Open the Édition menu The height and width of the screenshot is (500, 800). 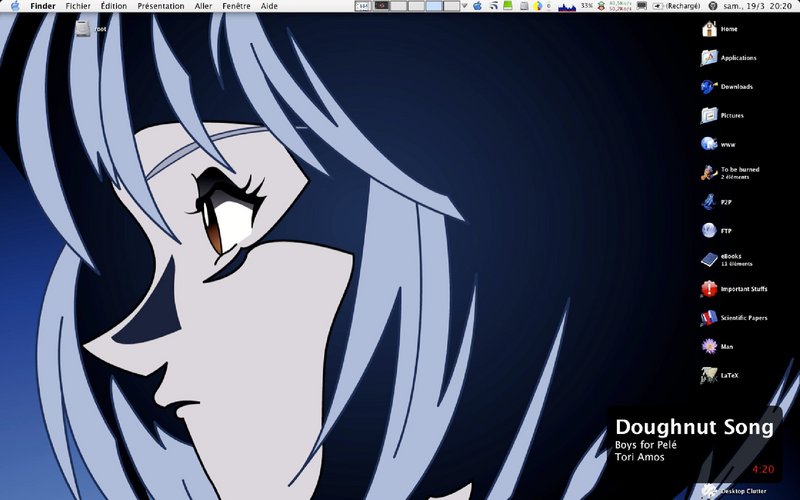pyautogui.click(x=114, y=6)
